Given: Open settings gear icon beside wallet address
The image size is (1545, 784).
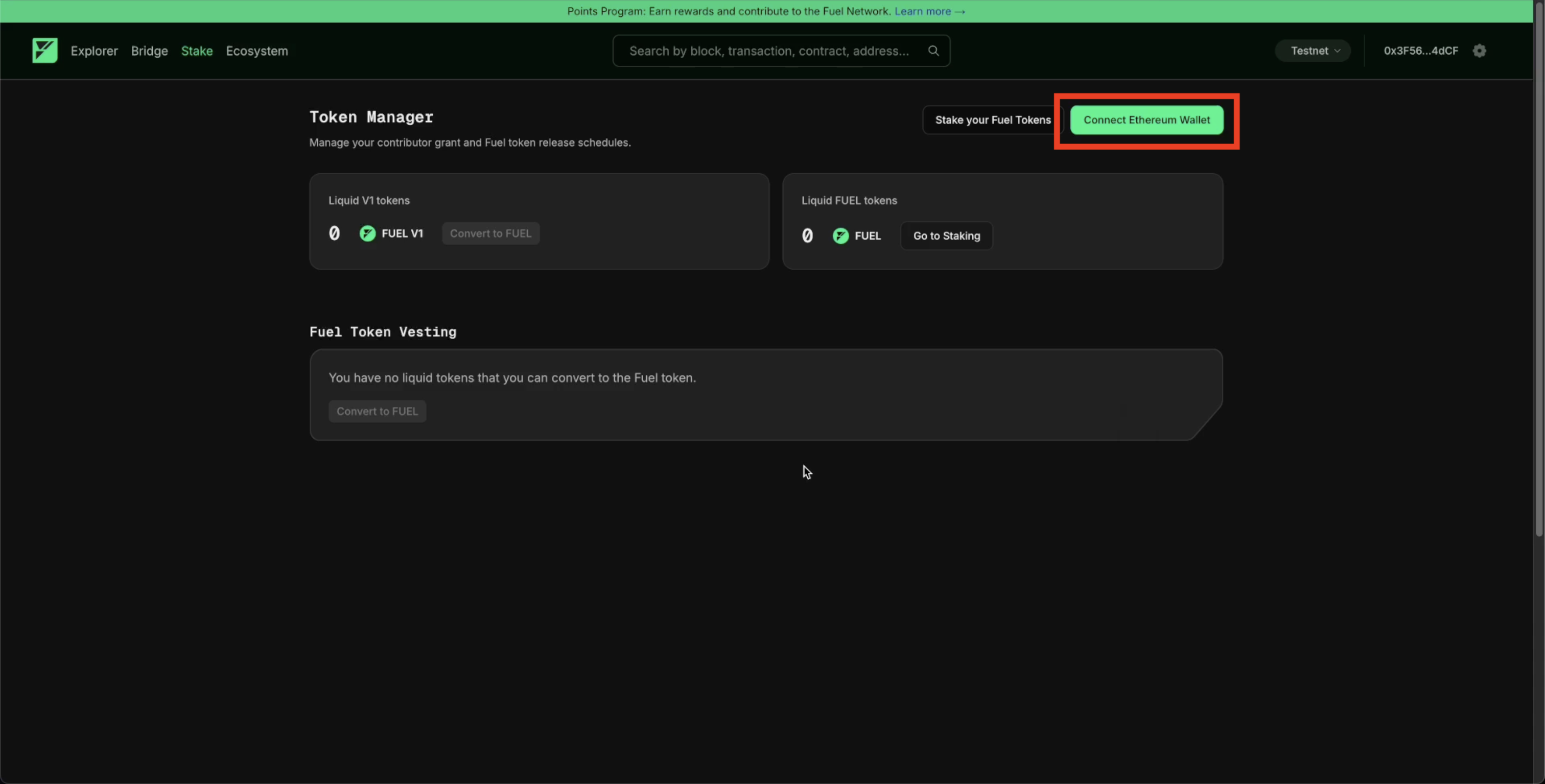Looking at the screenshot, I should (x=1479, y=51).
